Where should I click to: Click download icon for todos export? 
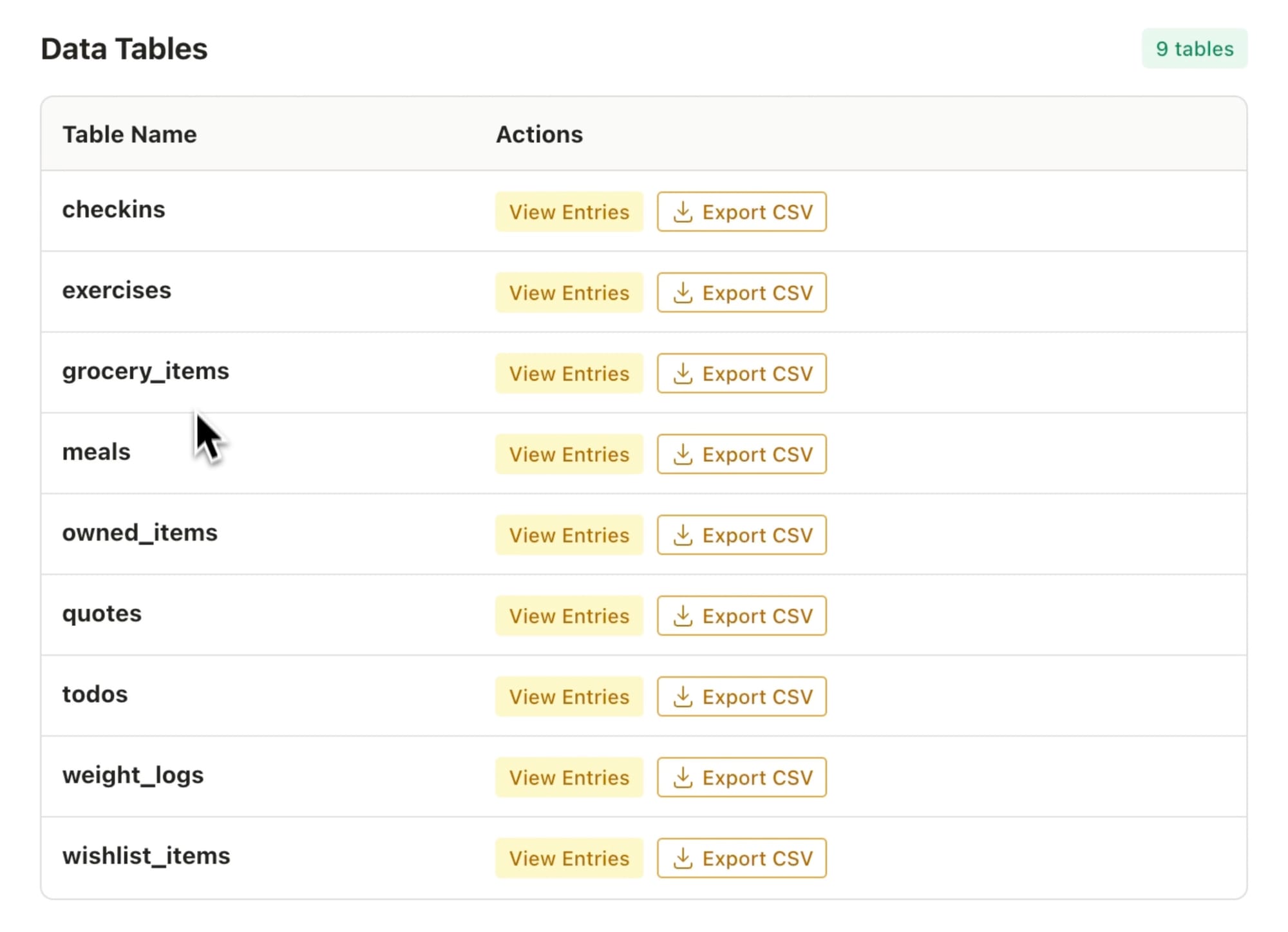pos(683,697)
